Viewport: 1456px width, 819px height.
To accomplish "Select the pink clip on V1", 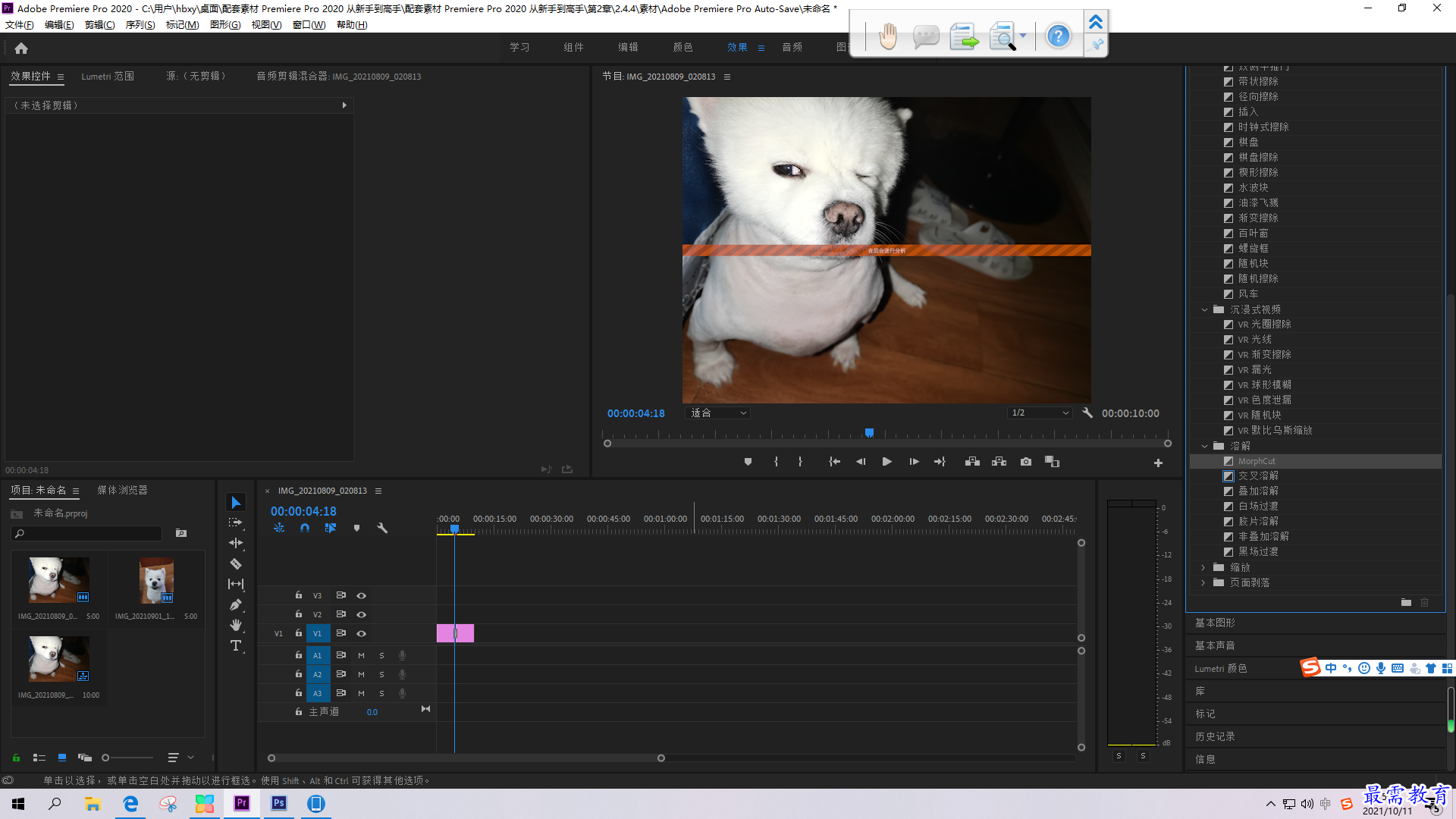I will [x=455, y=633].
